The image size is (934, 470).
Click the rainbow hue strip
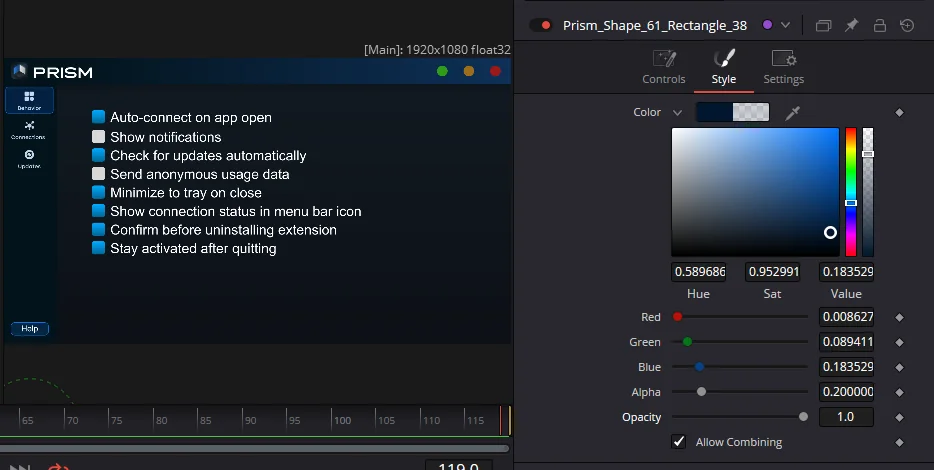pos(851,192)
